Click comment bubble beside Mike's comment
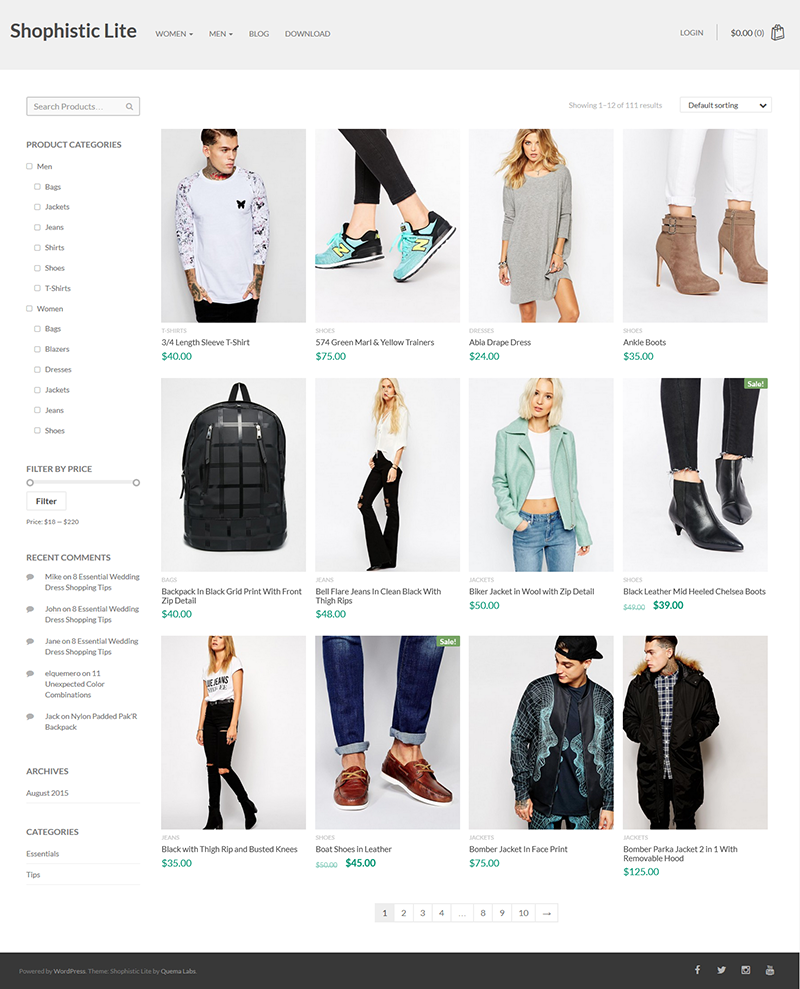Image resolution: width=800 pixels, height=989 pixels. (30, 576)
